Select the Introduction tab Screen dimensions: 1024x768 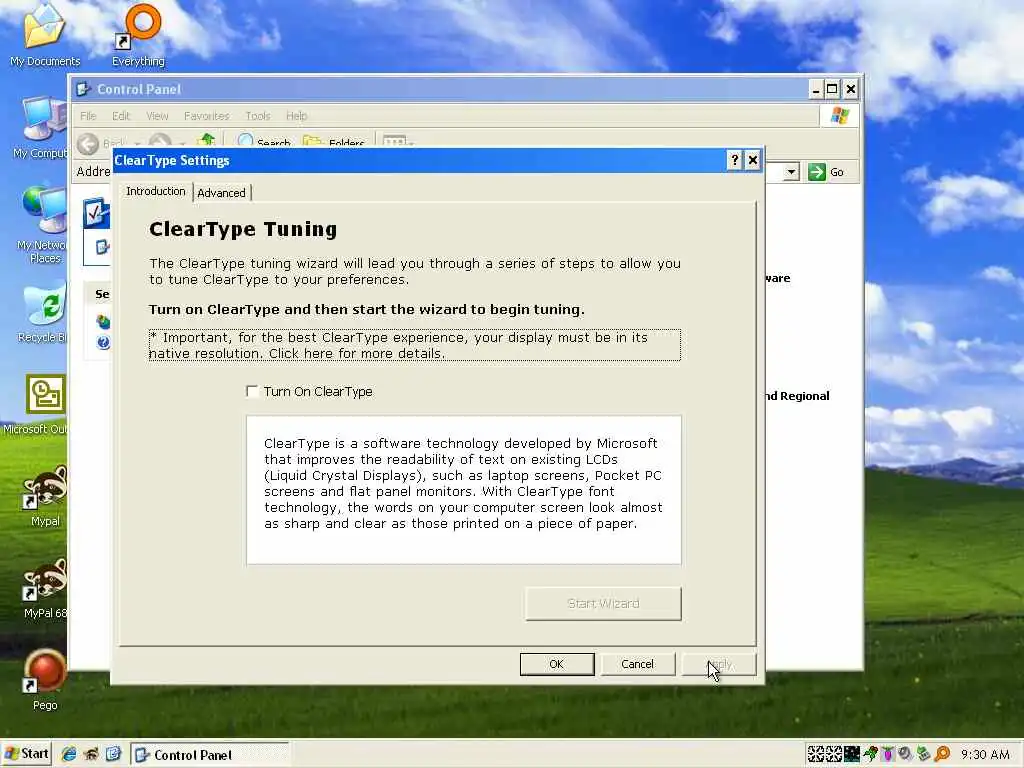coord(155,191)
